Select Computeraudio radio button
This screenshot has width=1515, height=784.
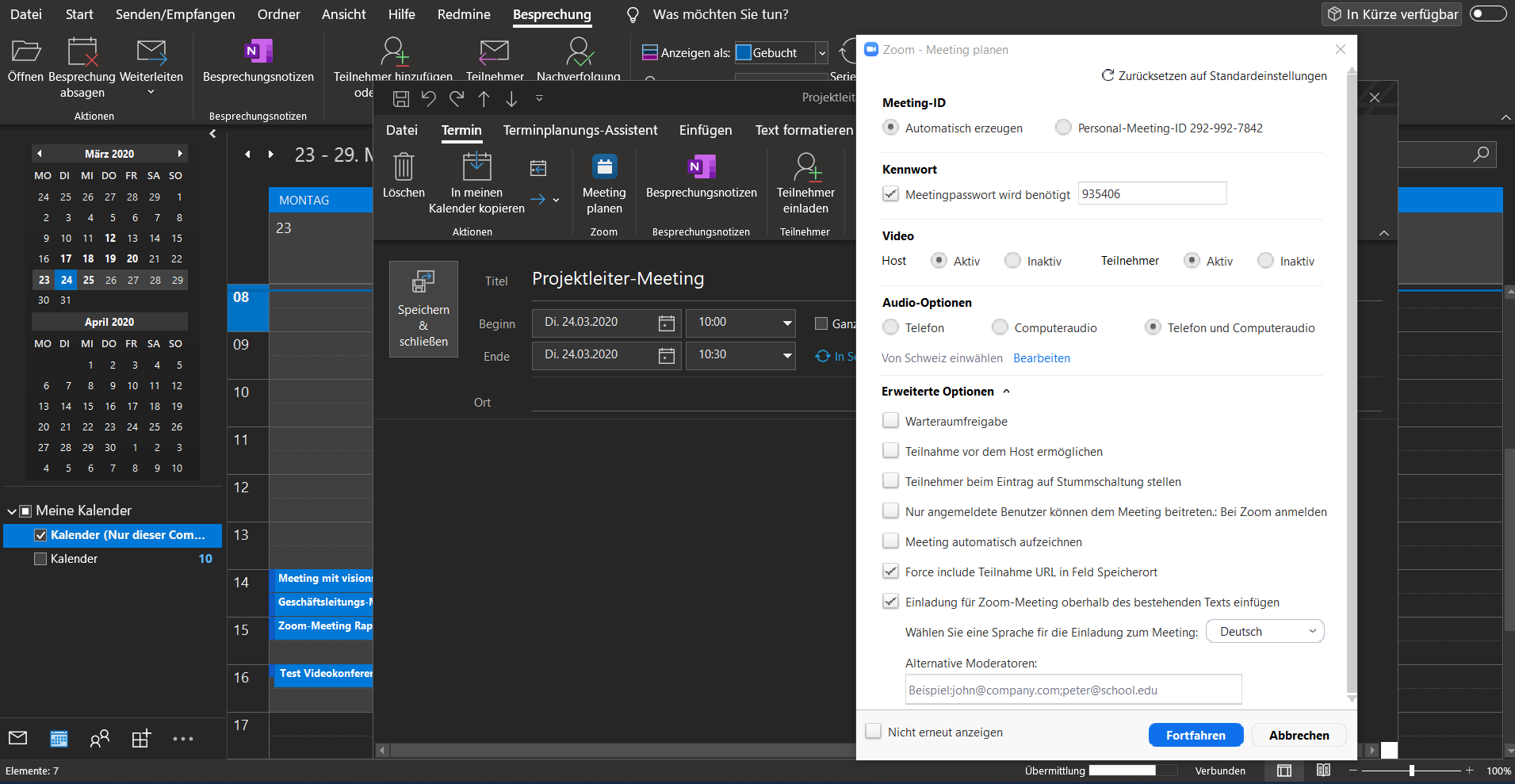pyautogui.click(x=1000, y=327)
